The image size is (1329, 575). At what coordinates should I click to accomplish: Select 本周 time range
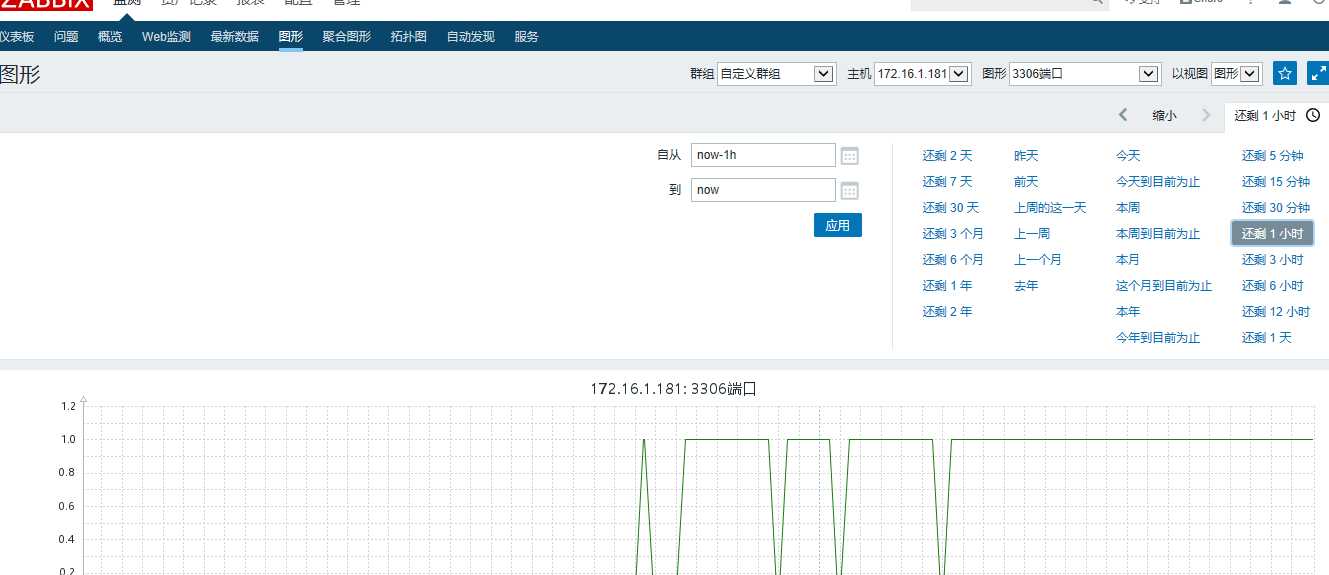[x=1128, y=208]
